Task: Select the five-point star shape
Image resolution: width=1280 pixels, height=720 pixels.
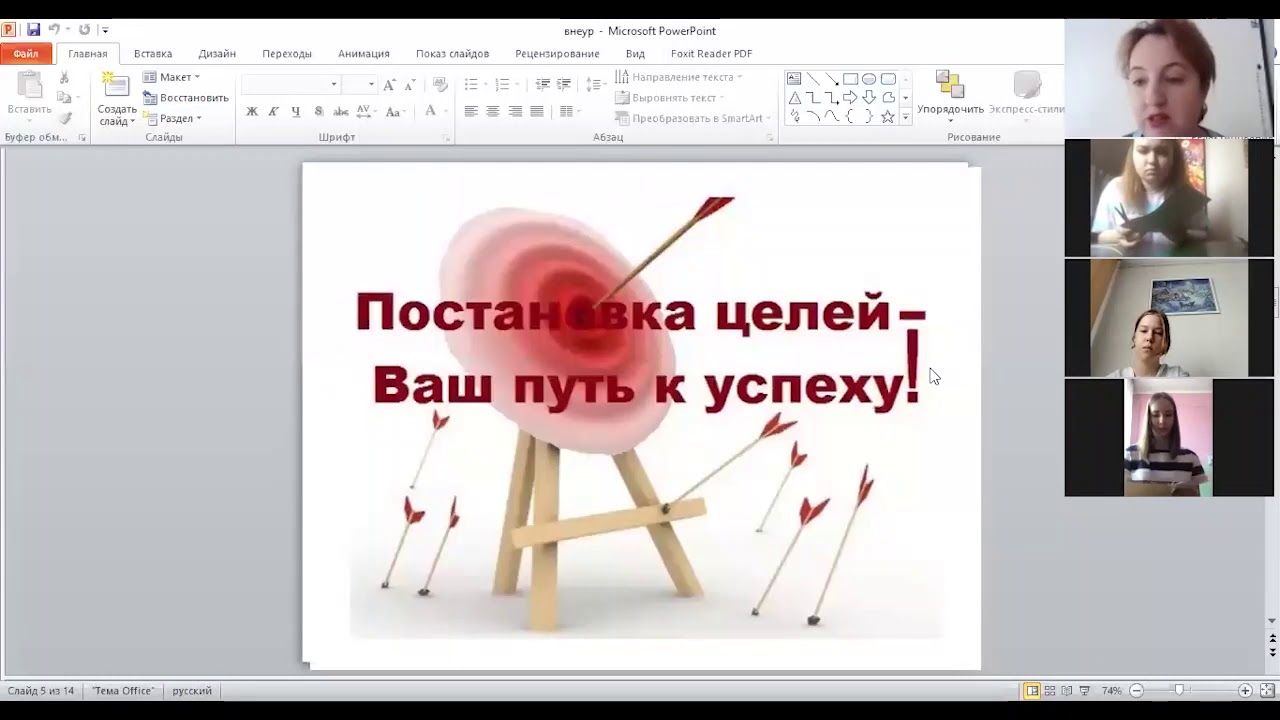Action: click(887, 117)
